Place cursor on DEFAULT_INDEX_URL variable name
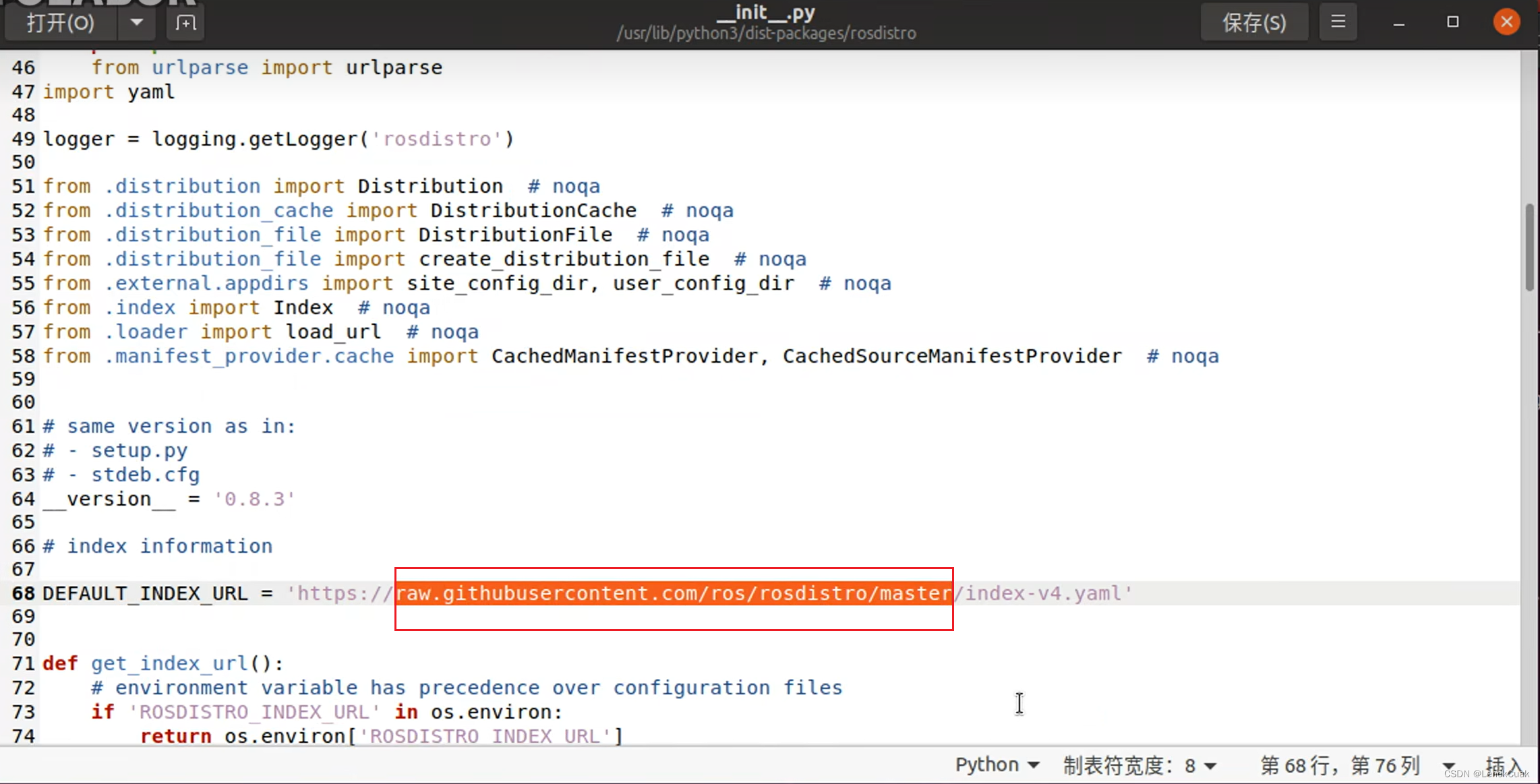This screenshot has height=784, width=1540. 145,593
